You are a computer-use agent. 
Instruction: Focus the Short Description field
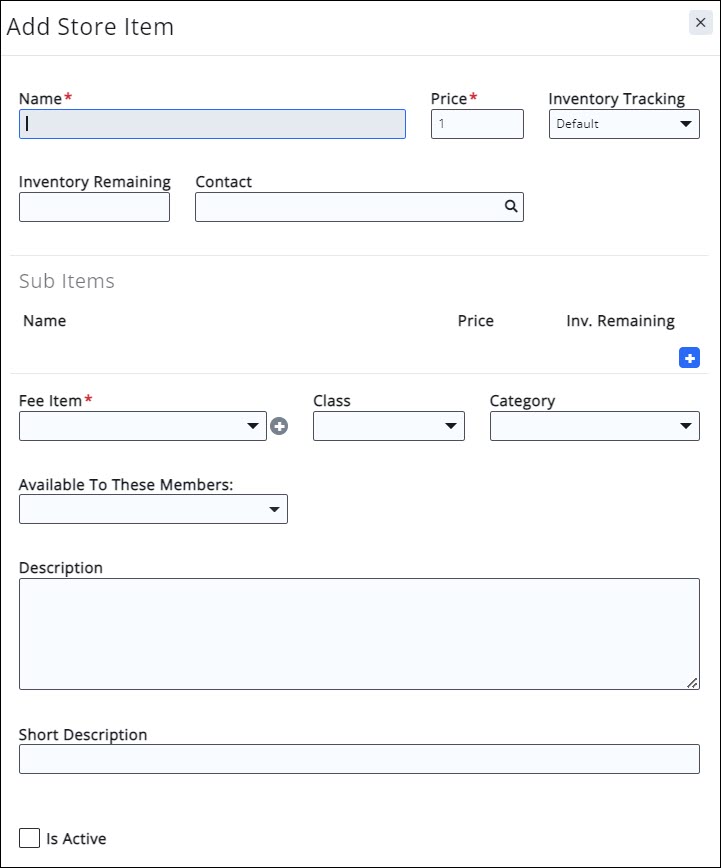click(x=358, y=759)
